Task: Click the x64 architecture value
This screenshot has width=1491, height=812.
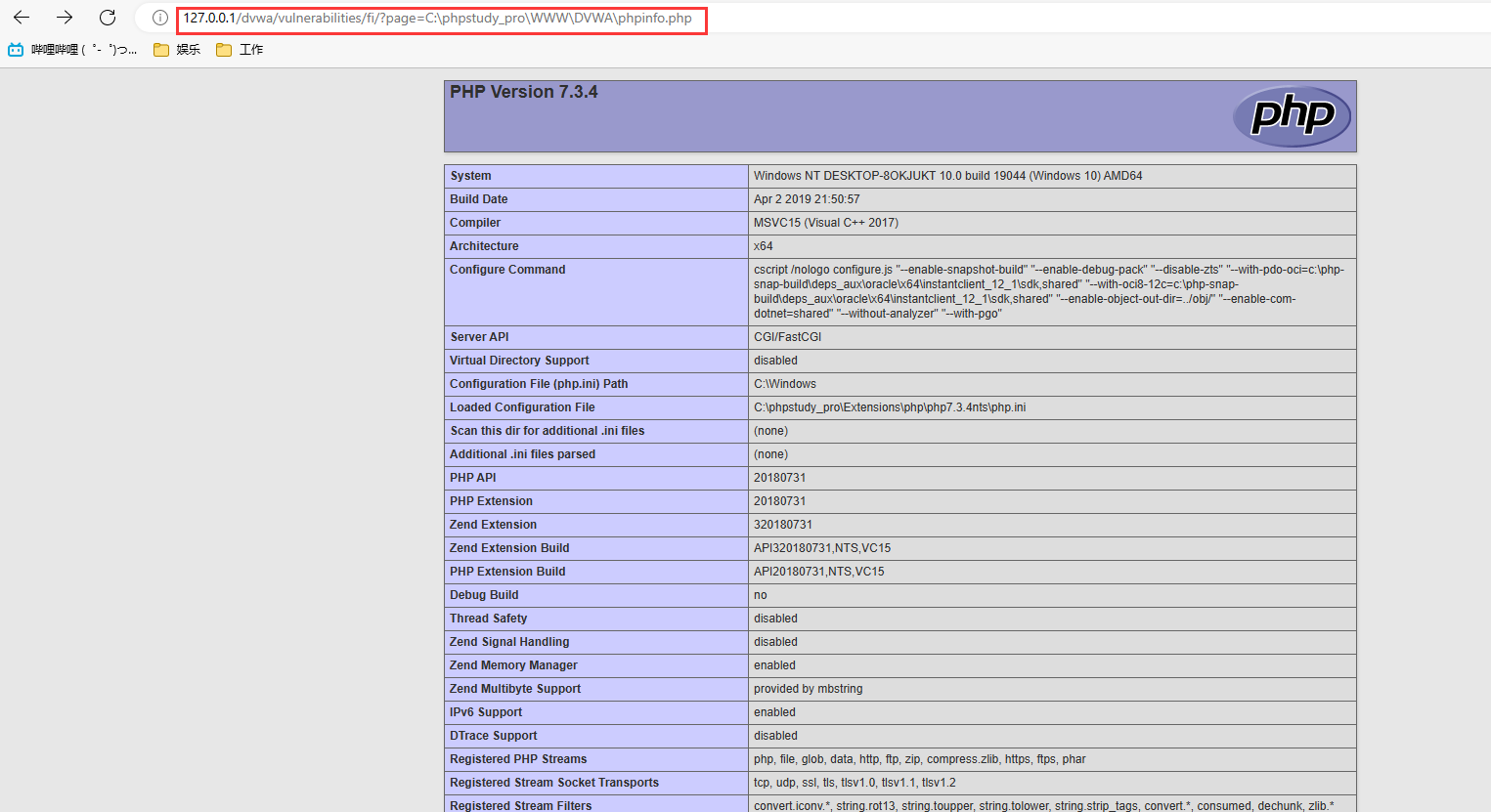Action: coord(764,246)
